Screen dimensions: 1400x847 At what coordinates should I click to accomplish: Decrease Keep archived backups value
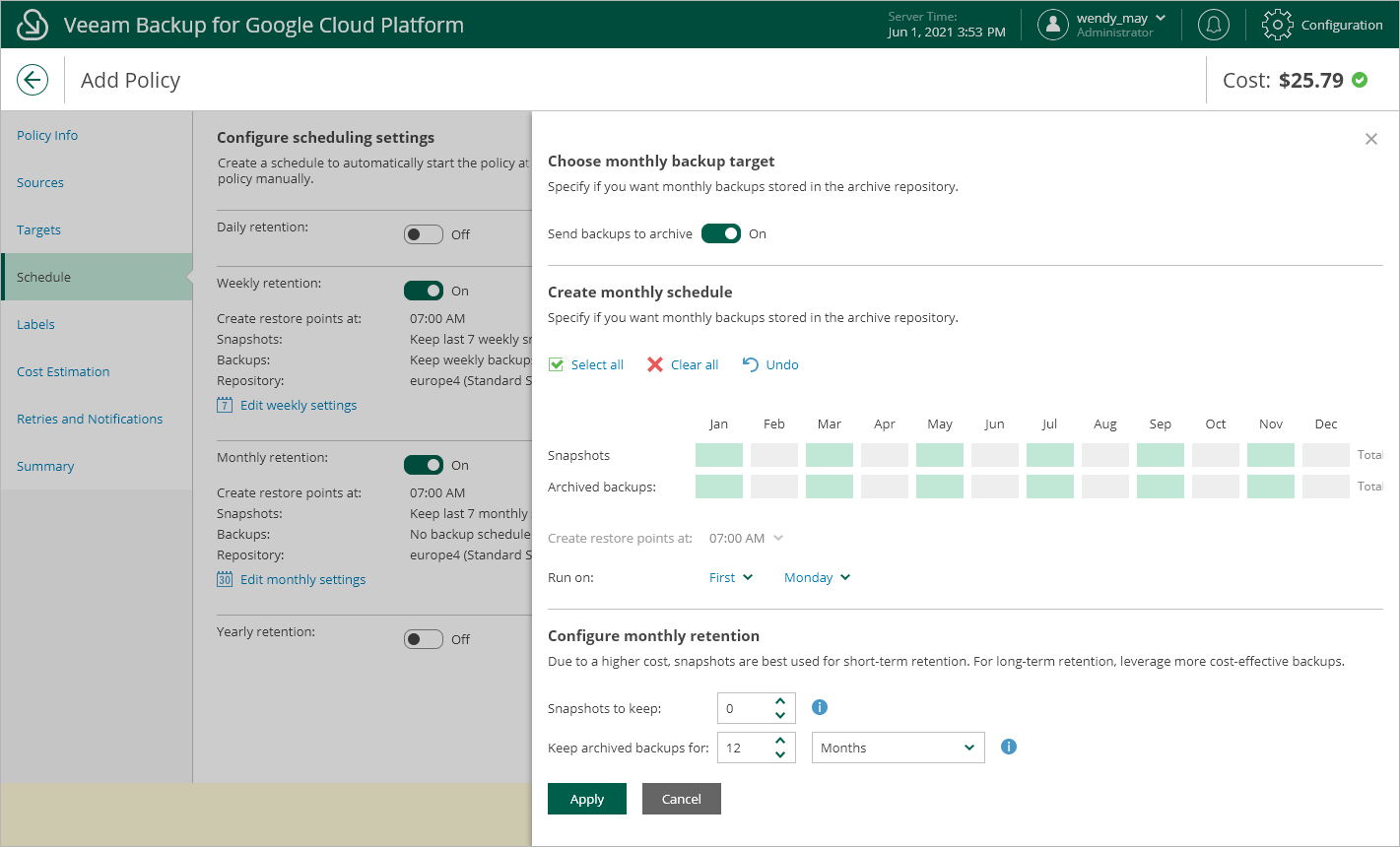click(780, 754)
